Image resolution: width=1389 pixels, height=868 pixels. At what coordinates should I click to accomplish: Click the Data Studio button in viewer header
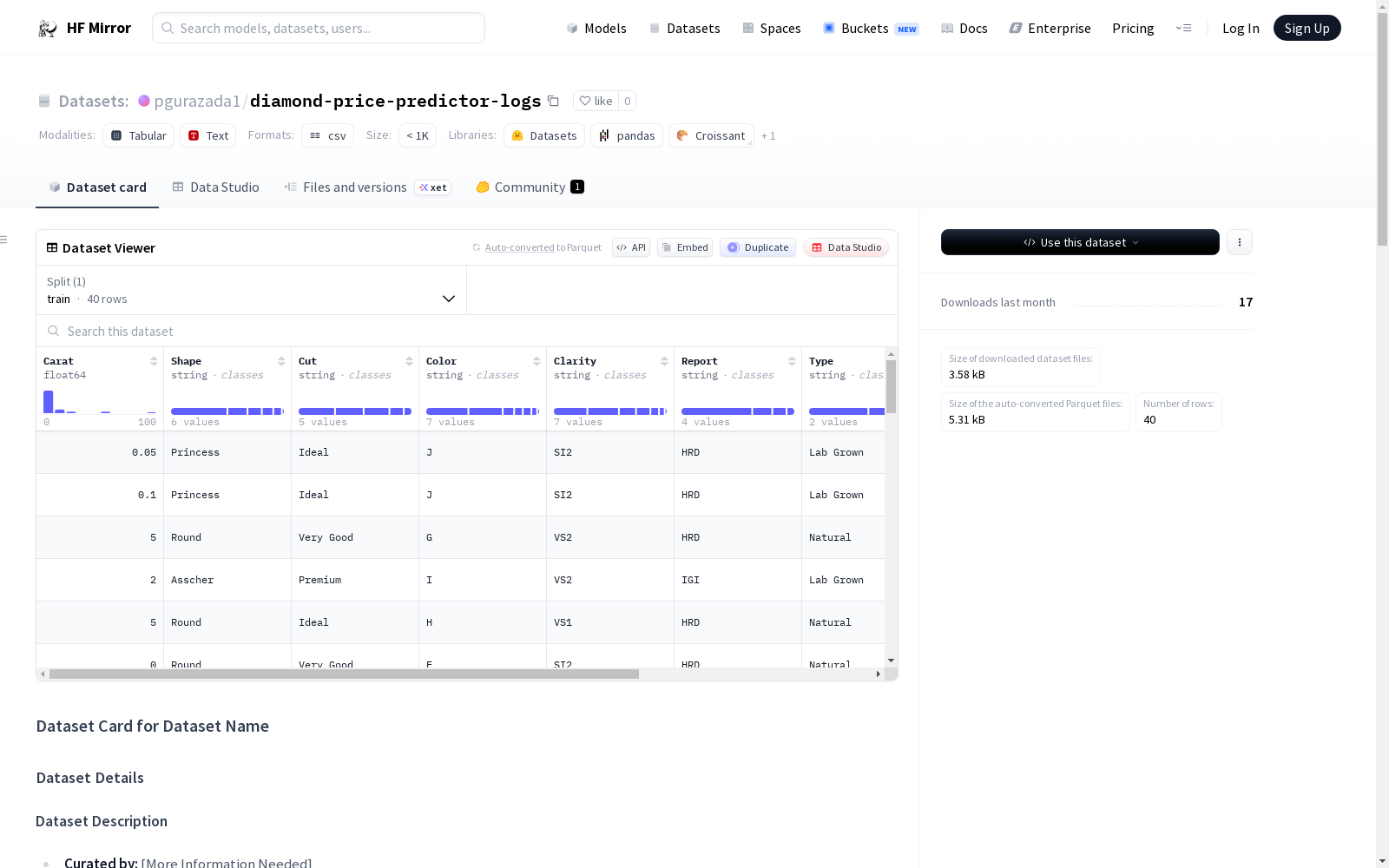tap(846, 247)
